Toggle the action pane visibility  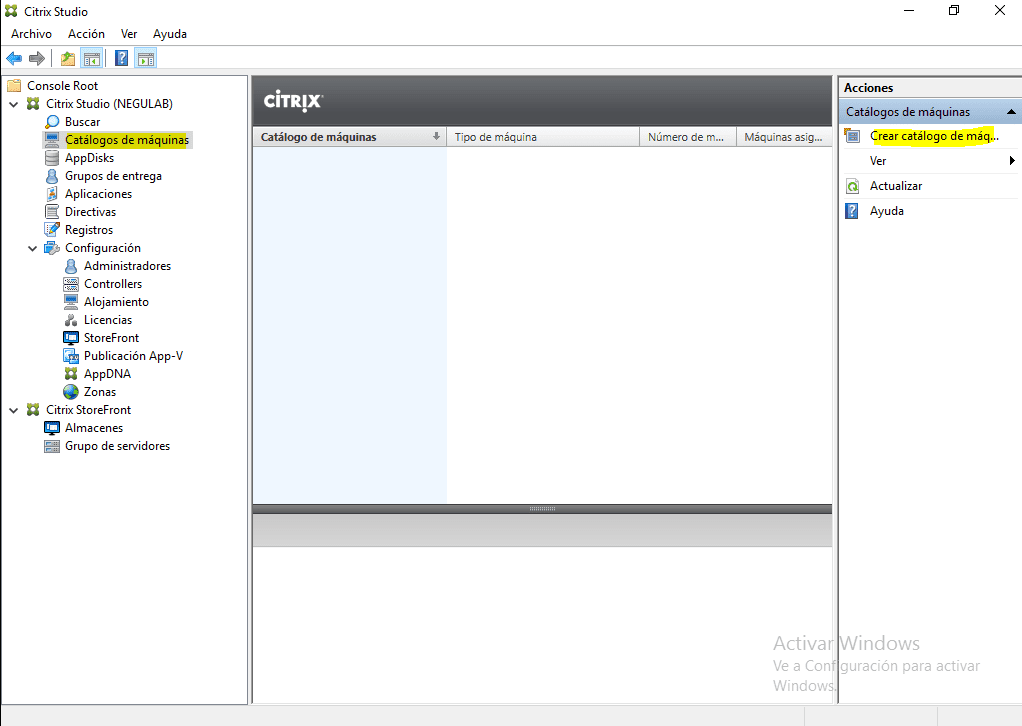[145, 57]
